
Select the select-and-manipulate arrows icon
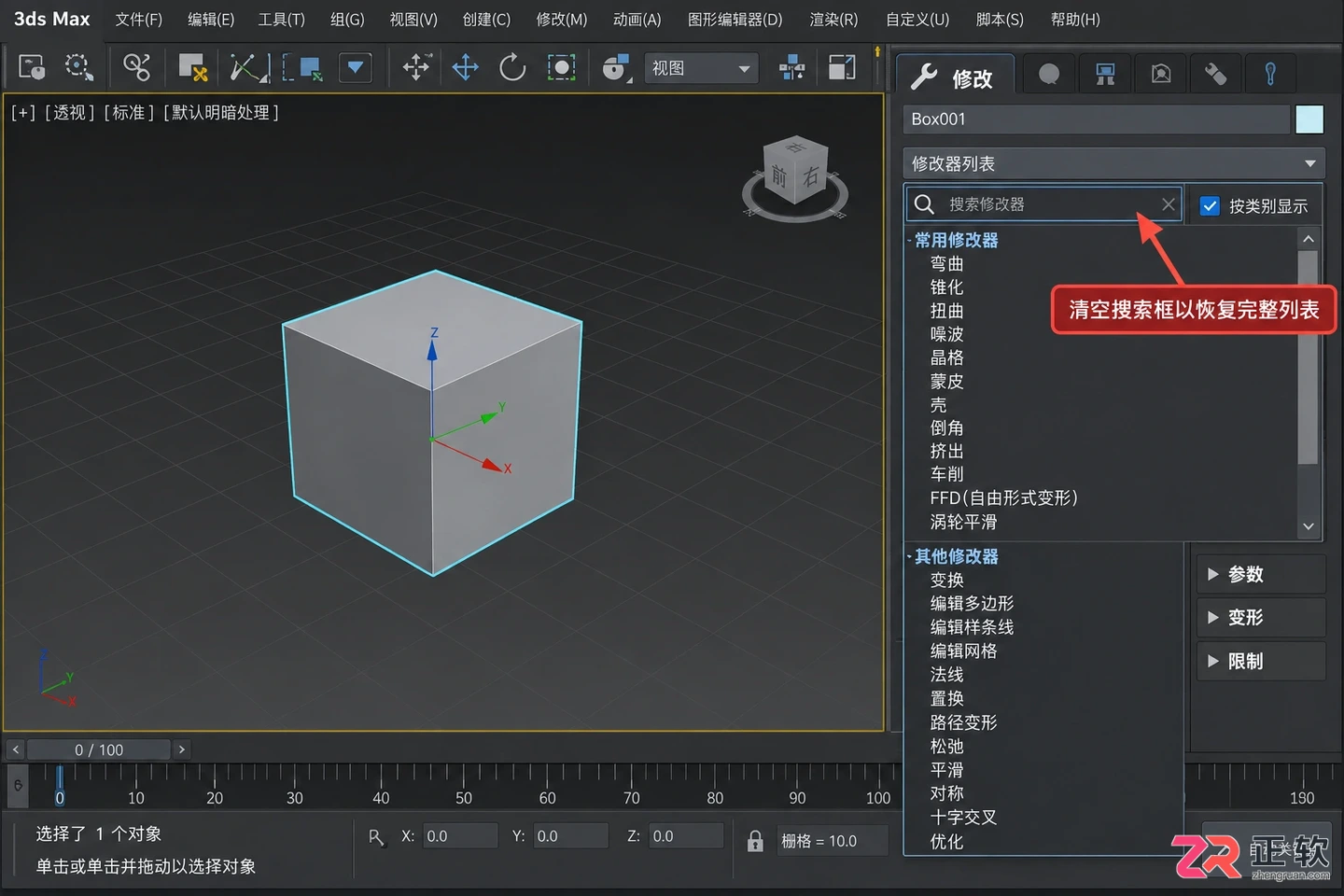click(x=416, y=67)
